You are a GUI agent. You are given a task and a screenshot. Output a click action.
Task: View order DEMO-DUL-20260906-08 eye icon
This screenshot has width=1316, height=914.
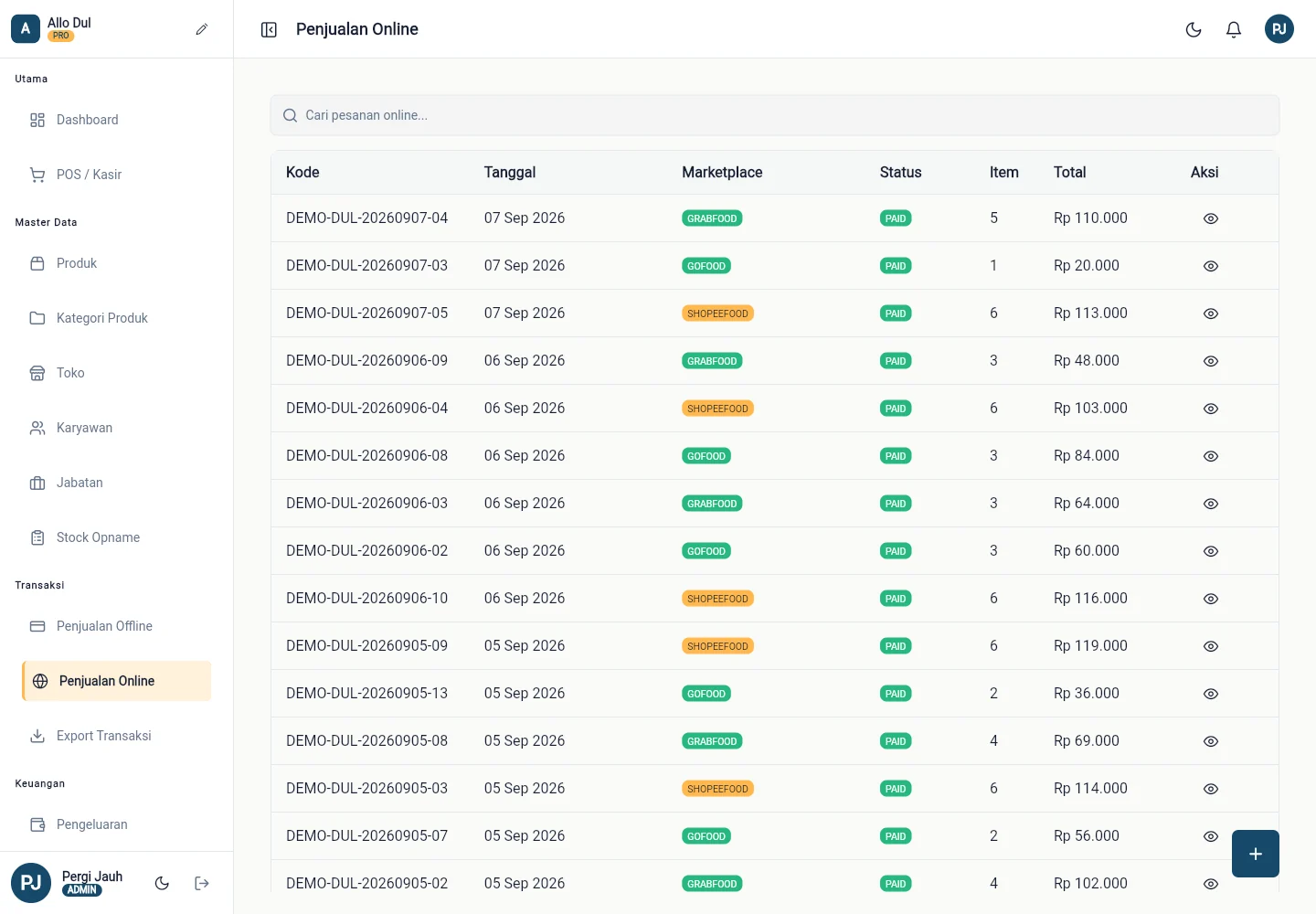click(1211, 456)
